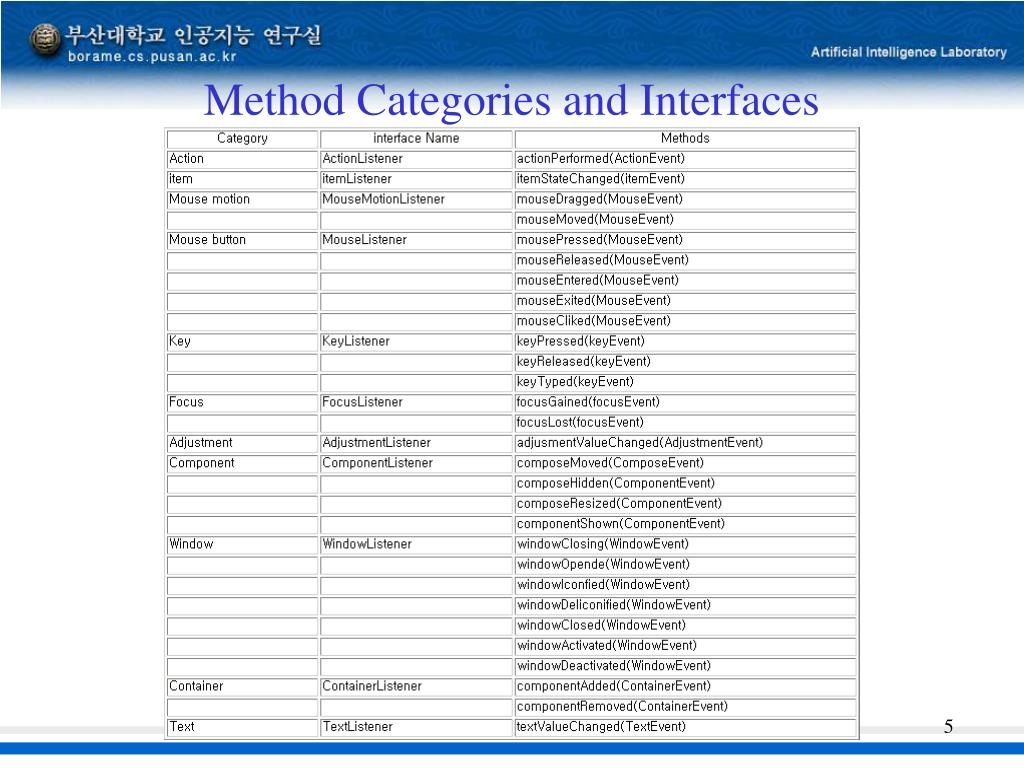
Task: Select the MouseListener cell
Action: (416, 240)
